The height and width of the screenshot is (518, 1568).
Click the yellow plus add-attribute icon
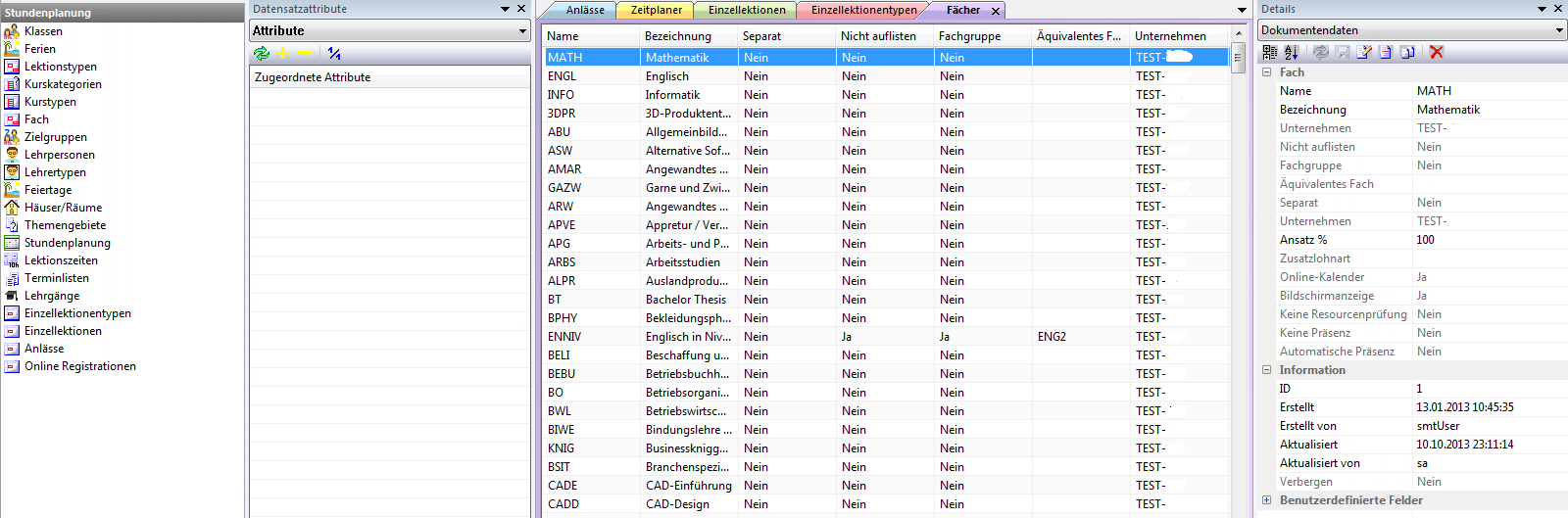pos(283,54)
